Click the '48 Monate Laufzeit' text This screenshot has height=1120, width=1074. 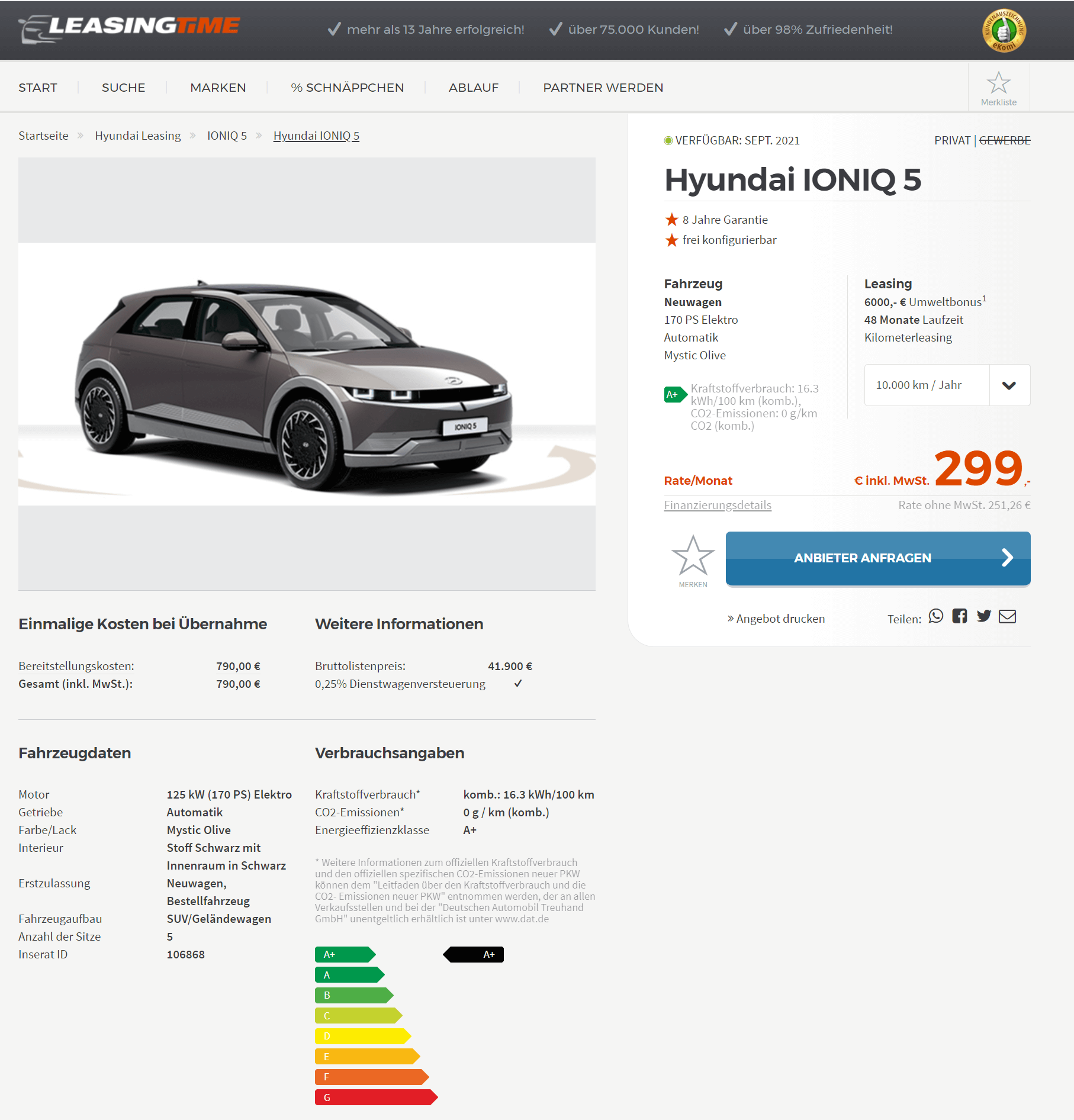(x=914, y=320)
